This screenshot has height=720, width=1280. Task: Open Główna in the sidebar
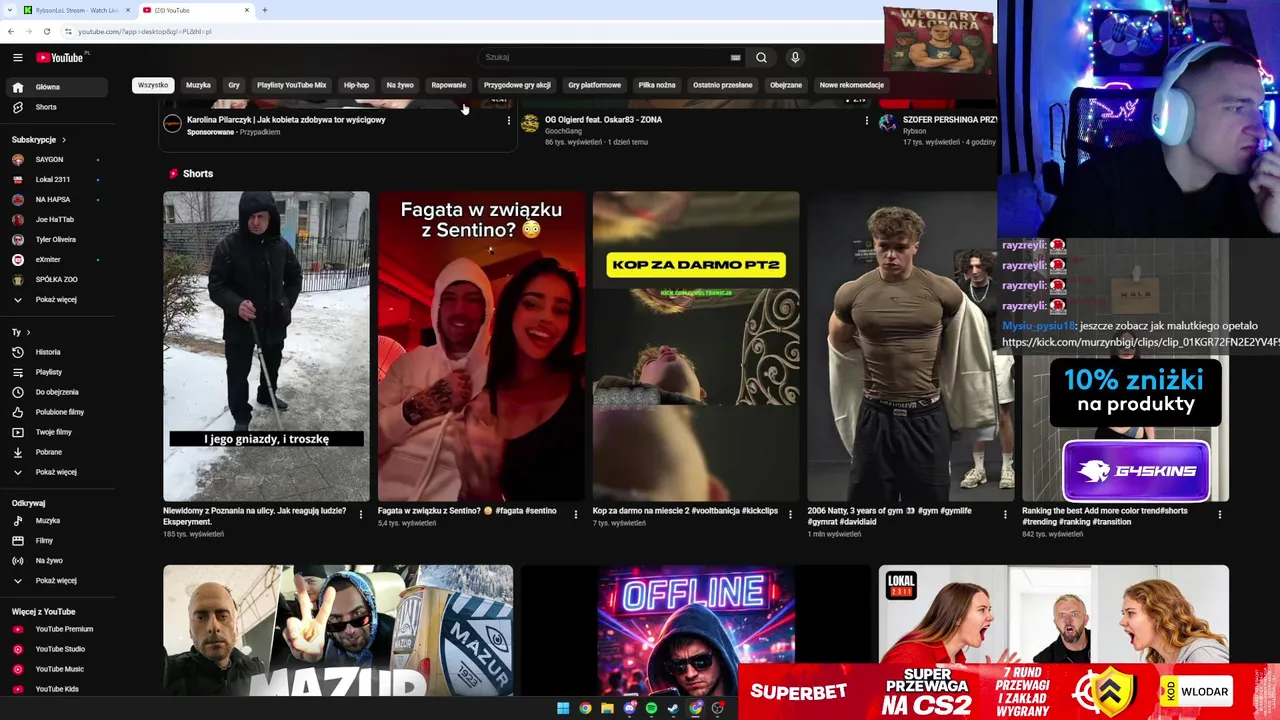55,87
